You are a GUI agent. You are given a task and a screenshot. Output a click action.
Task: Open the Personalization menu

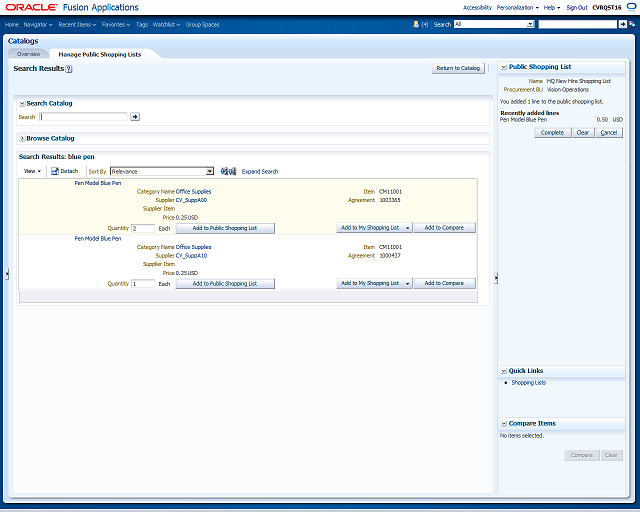[x=518, y=7]
